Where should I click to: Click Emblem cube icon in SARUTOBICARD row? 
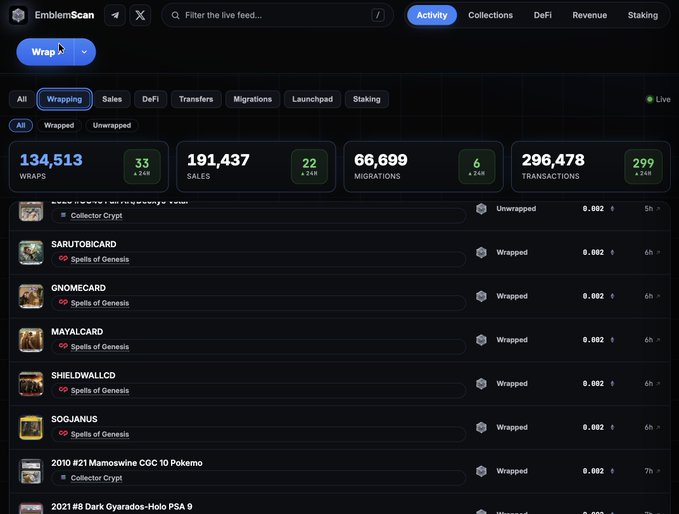[481, 252]
